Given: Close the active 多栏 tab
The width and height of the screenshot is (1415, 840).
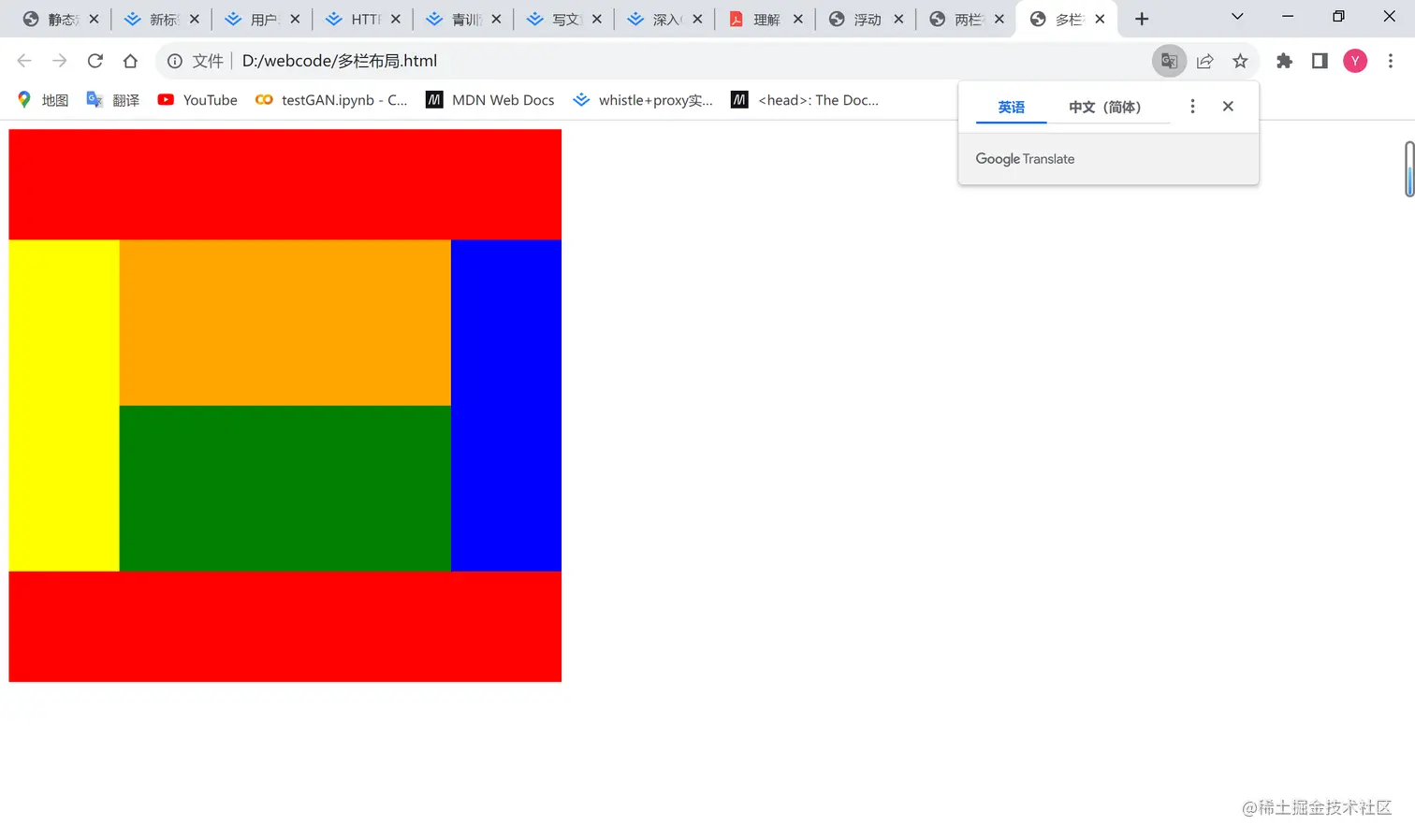Looking at the screenshot, I should (x=1100, y=19).
